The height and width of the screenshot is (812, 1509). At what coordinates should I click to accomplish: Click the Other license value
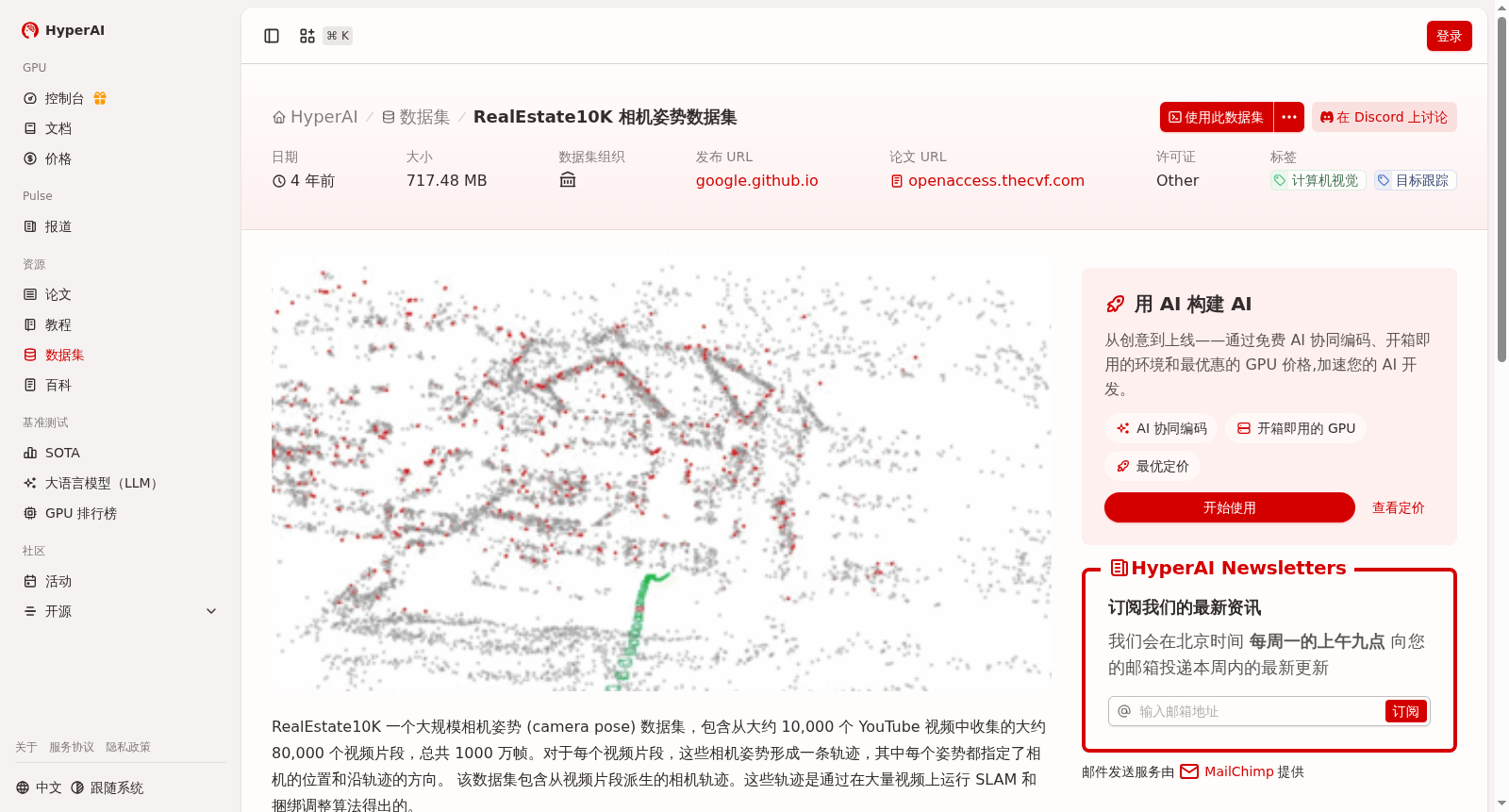click(x=1177, y=180)
